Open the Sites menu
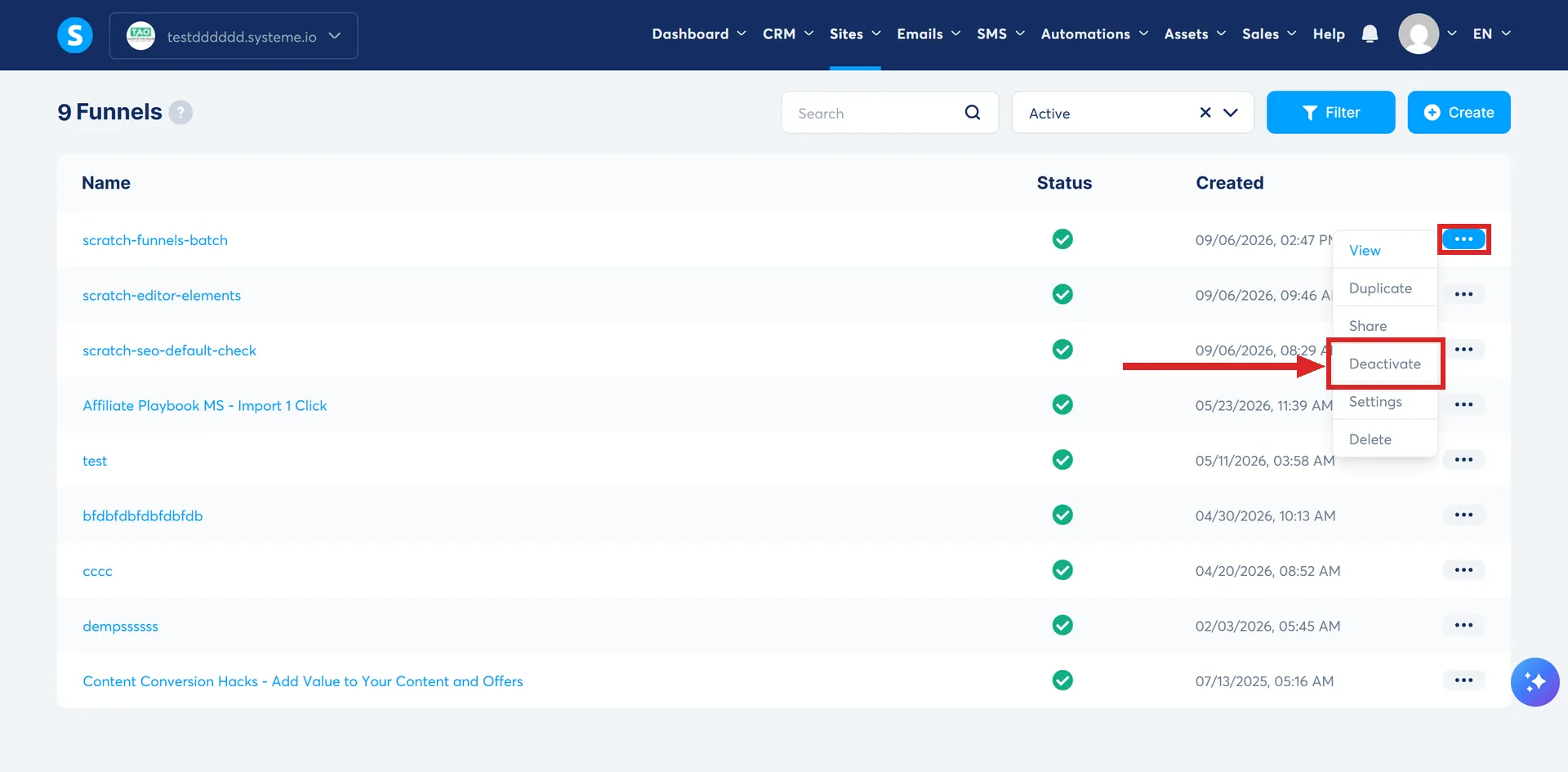This screenshot has width=1568, height=772. pos(855,33)
